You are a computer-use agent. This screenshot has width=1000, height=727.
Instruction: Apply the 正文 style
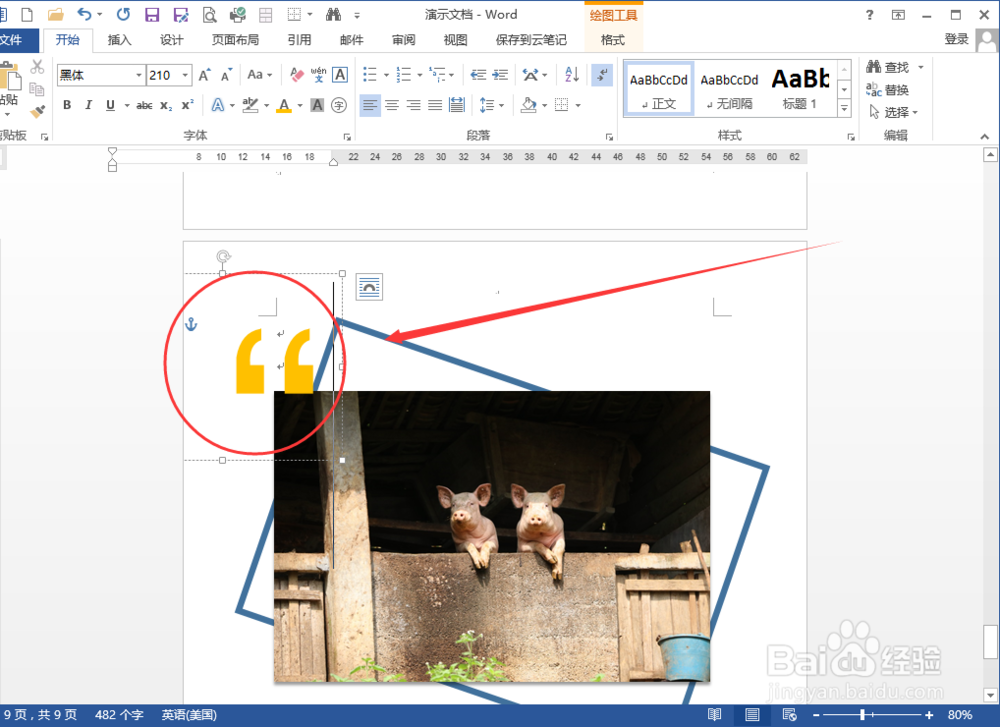659,89
